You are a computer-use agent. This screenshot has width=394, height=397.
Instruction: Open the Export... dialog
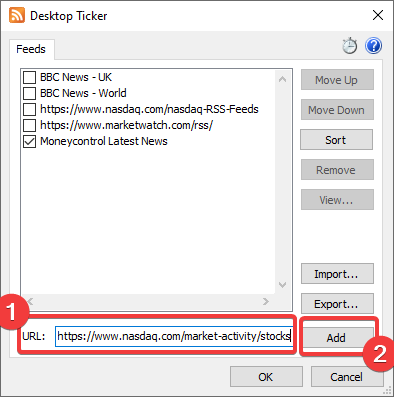pyautogui.click(x=337, y=304)
